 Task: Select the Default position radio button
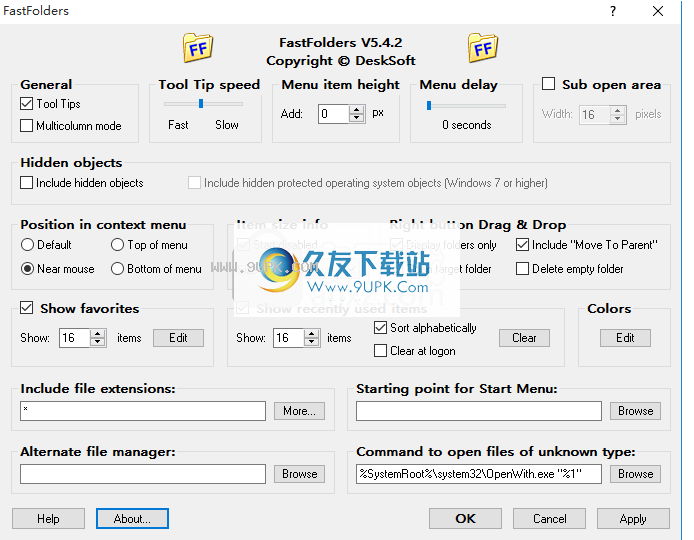(27, 245)
